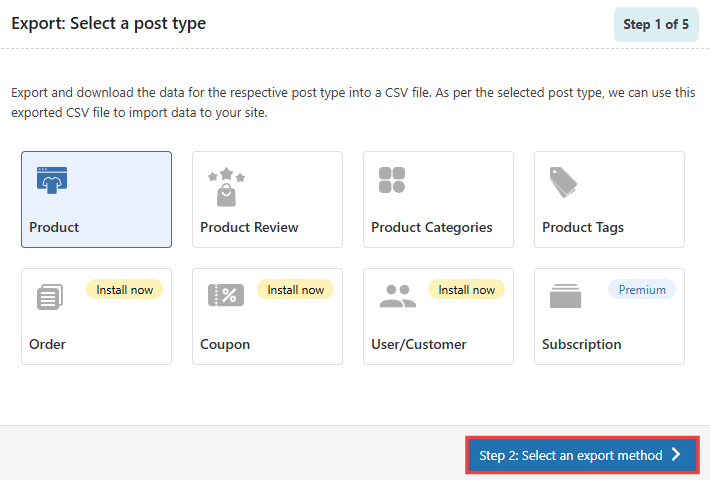710x480 pixels.
Task: Go to Step 2: Select an export method
Action: [570, 455]
